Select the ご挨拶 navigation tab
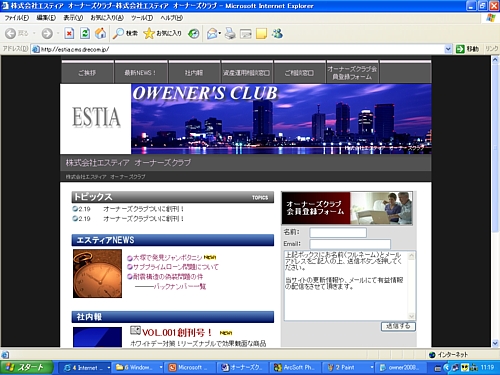The image size is (500, 375). pos(87,72)
